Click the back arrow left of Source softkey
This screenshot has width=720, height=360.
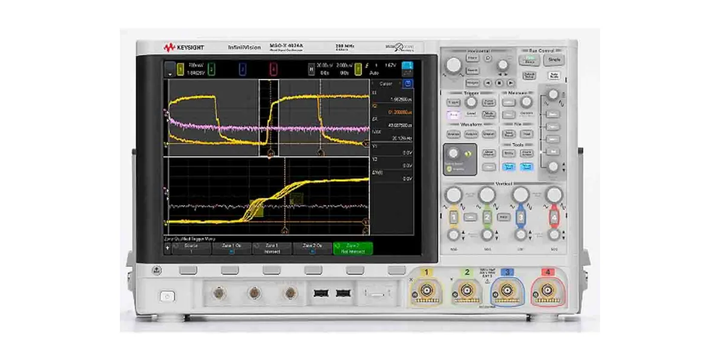click(167, 248)
